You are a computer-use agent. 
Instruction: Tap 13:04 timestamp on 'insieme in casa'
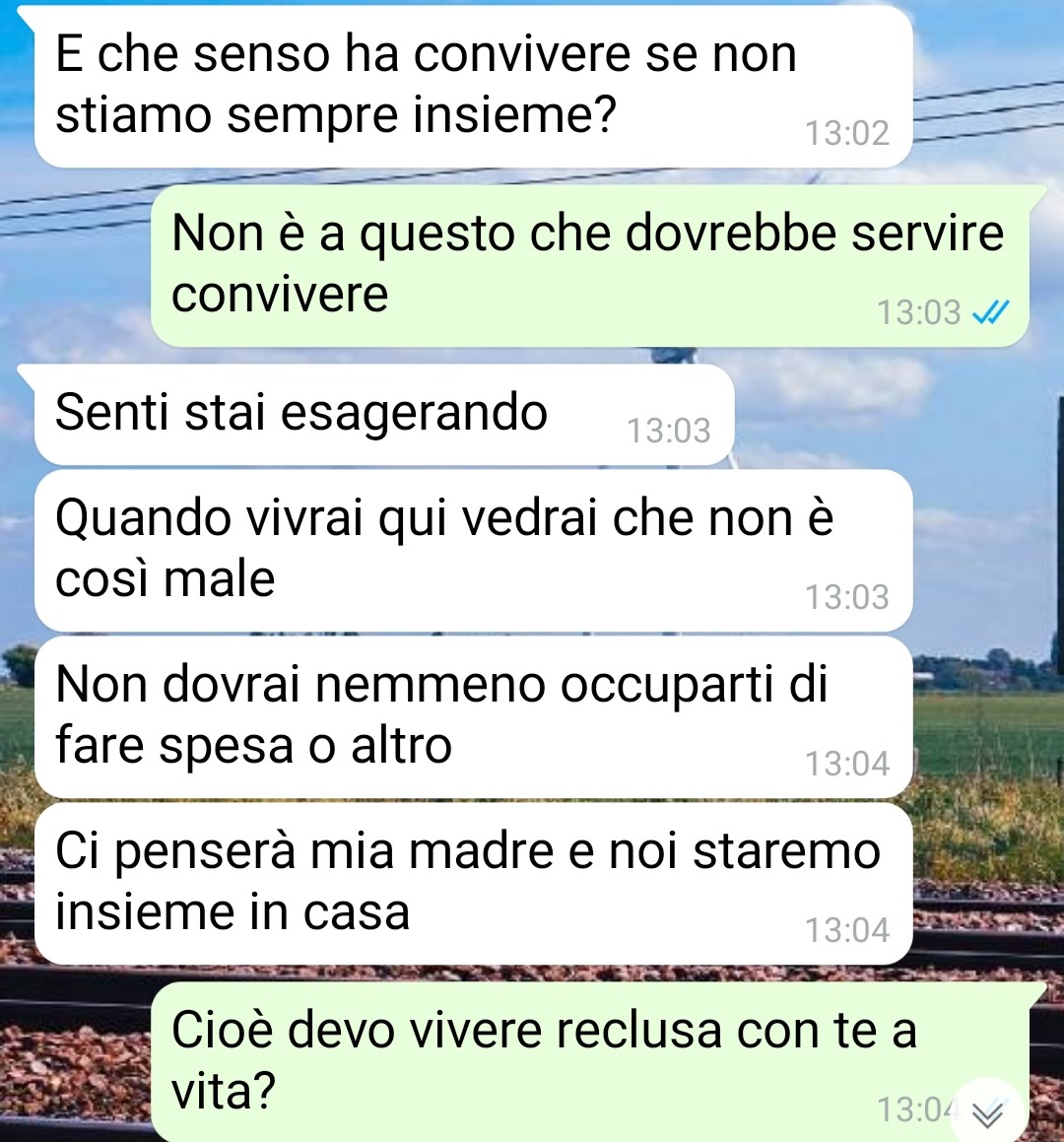[847, 930]
